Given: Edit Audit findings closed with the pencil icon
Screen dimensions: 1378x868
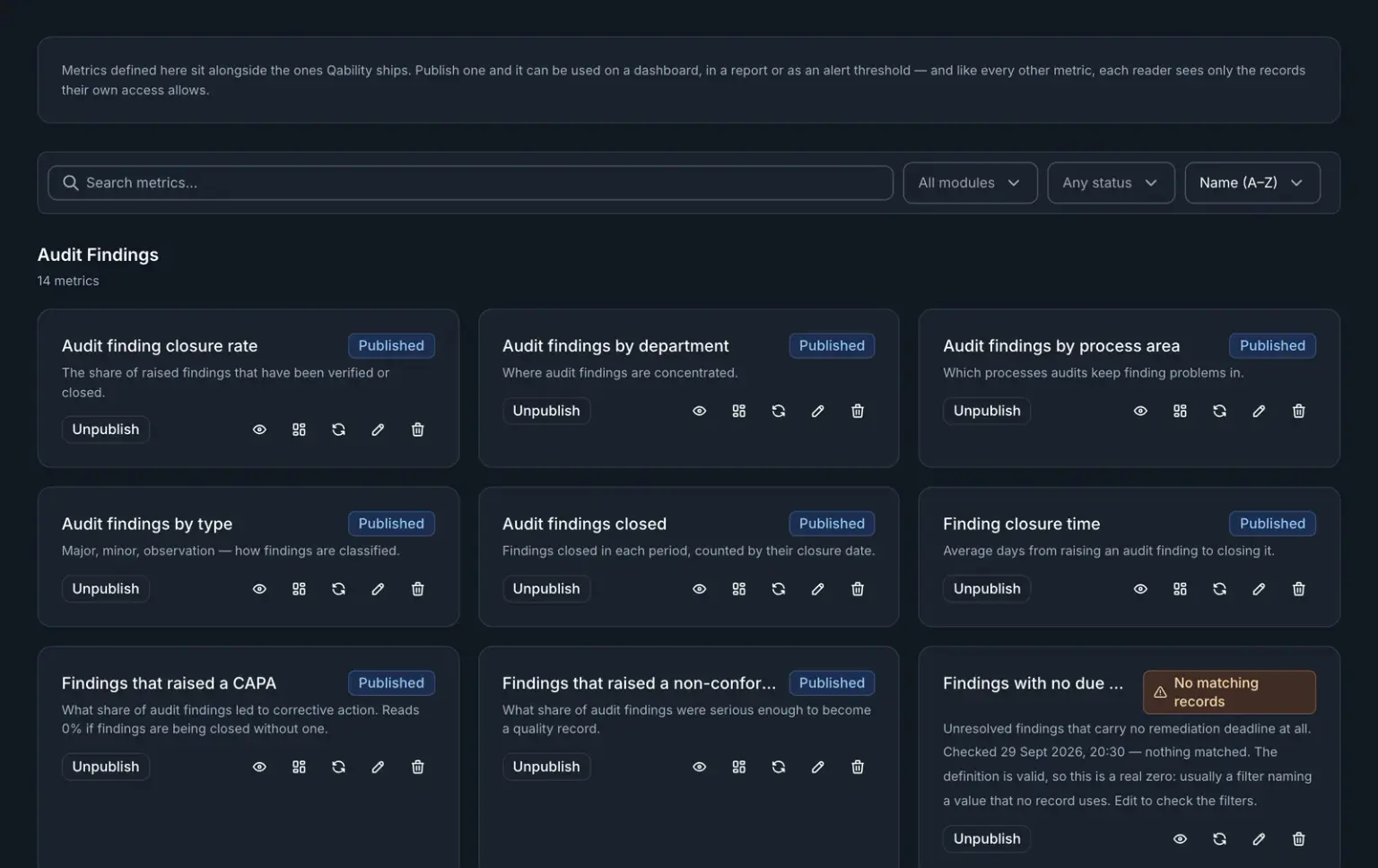Looking at the screenshot, I should pos(818,589).
